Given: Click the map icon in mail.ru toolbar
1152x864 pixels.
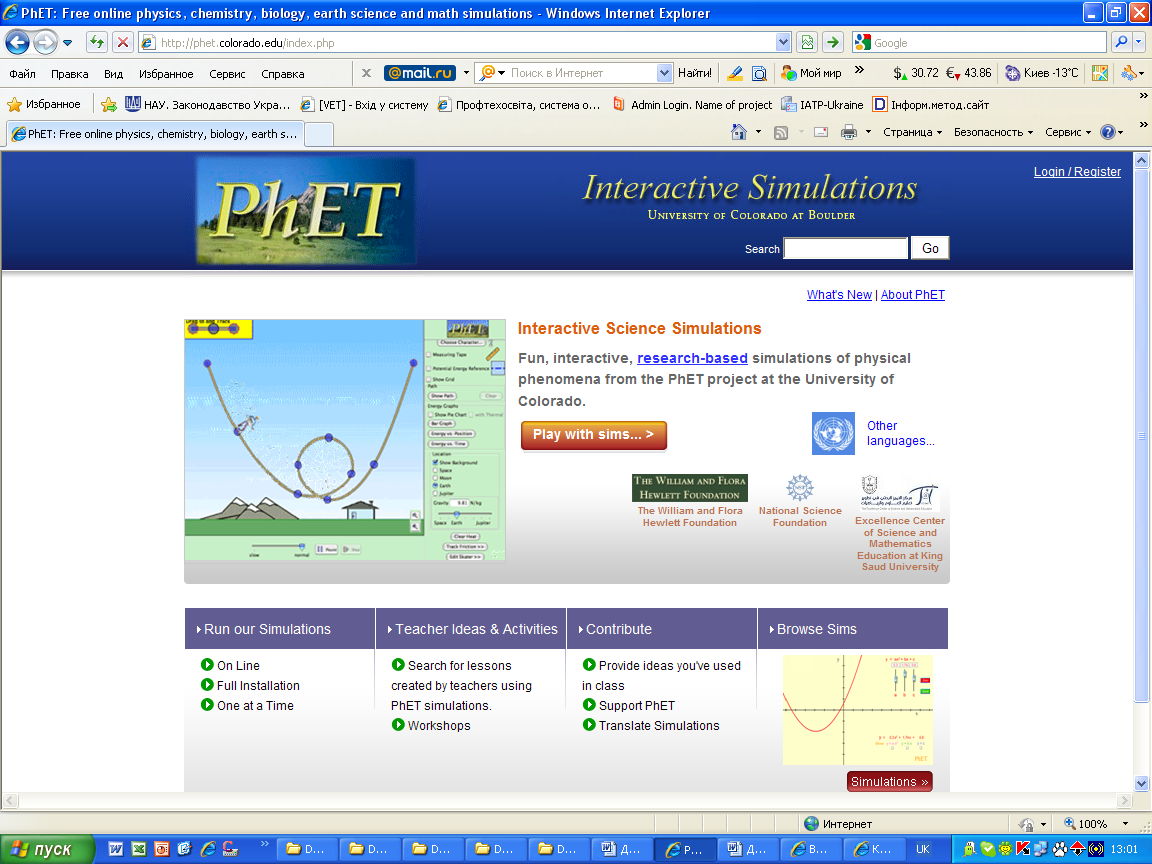Looking at the screenshot, I should pyautogui.click(x=1100, y=73).
